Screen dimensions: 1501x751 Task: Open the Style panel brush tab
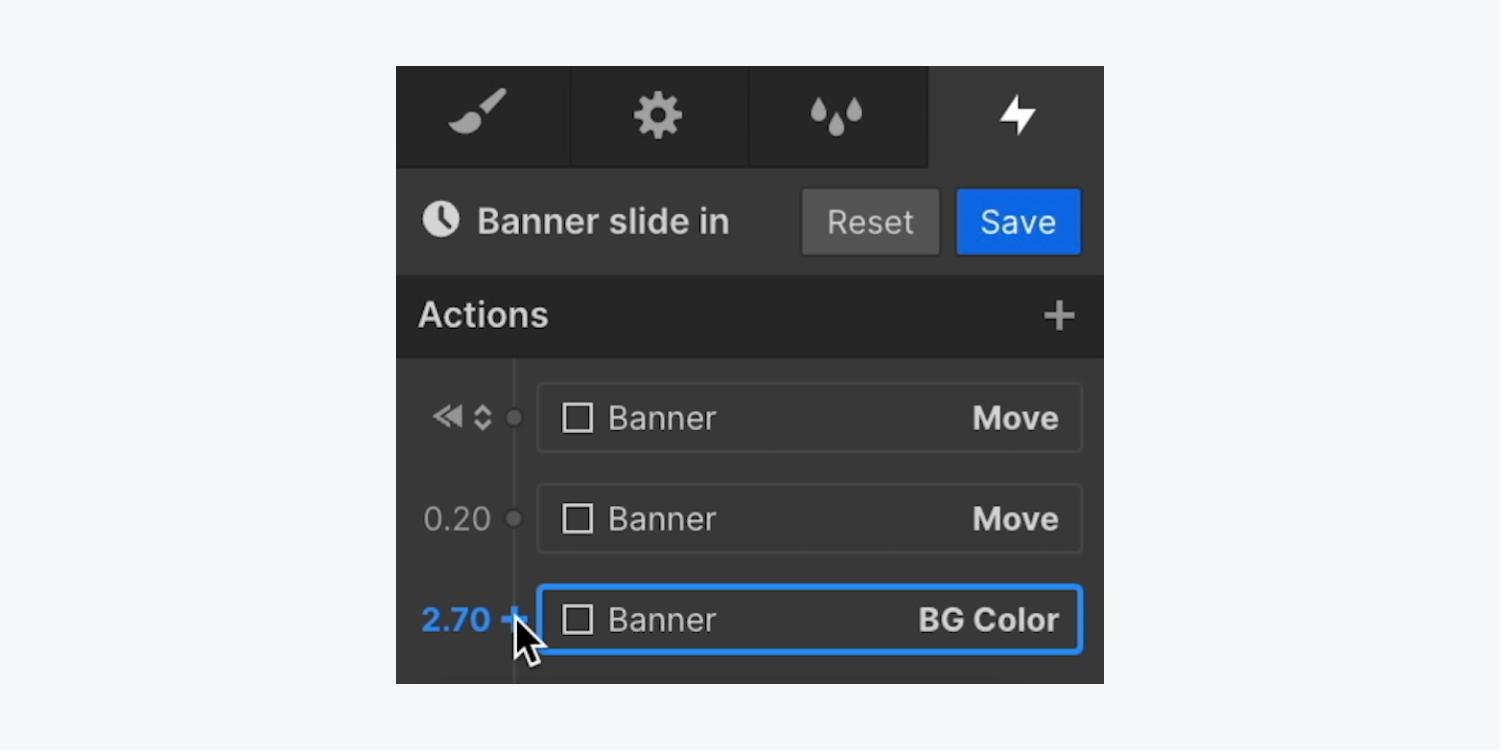click(x=478, y=114)
